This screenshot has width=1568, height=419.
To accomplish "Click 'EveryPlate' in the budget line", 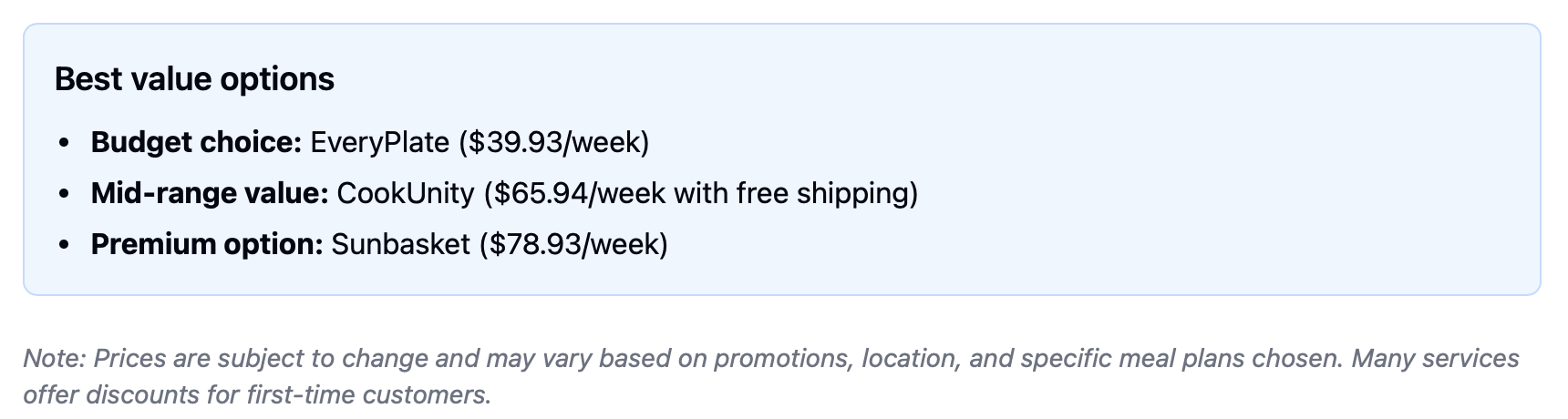I will click(380, 142).
